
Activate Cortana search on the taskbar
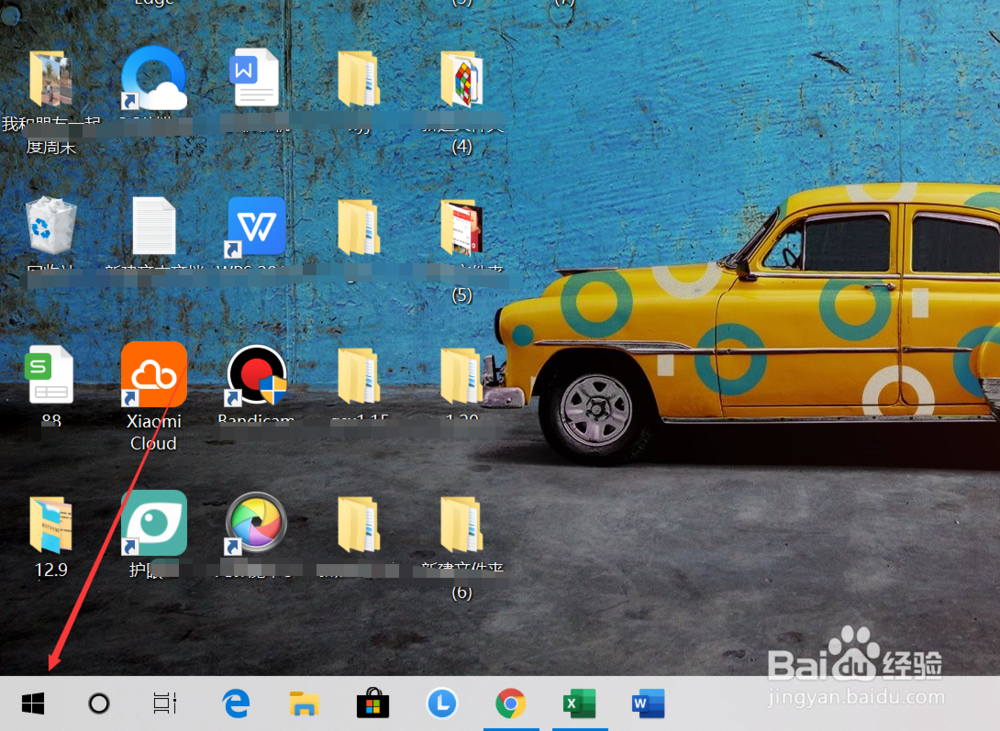tap(97, 703)
